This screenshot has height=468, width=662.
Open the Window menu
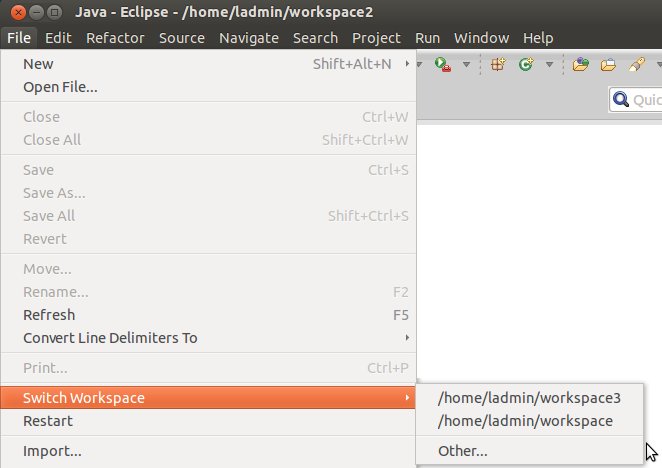pos(481,38)
